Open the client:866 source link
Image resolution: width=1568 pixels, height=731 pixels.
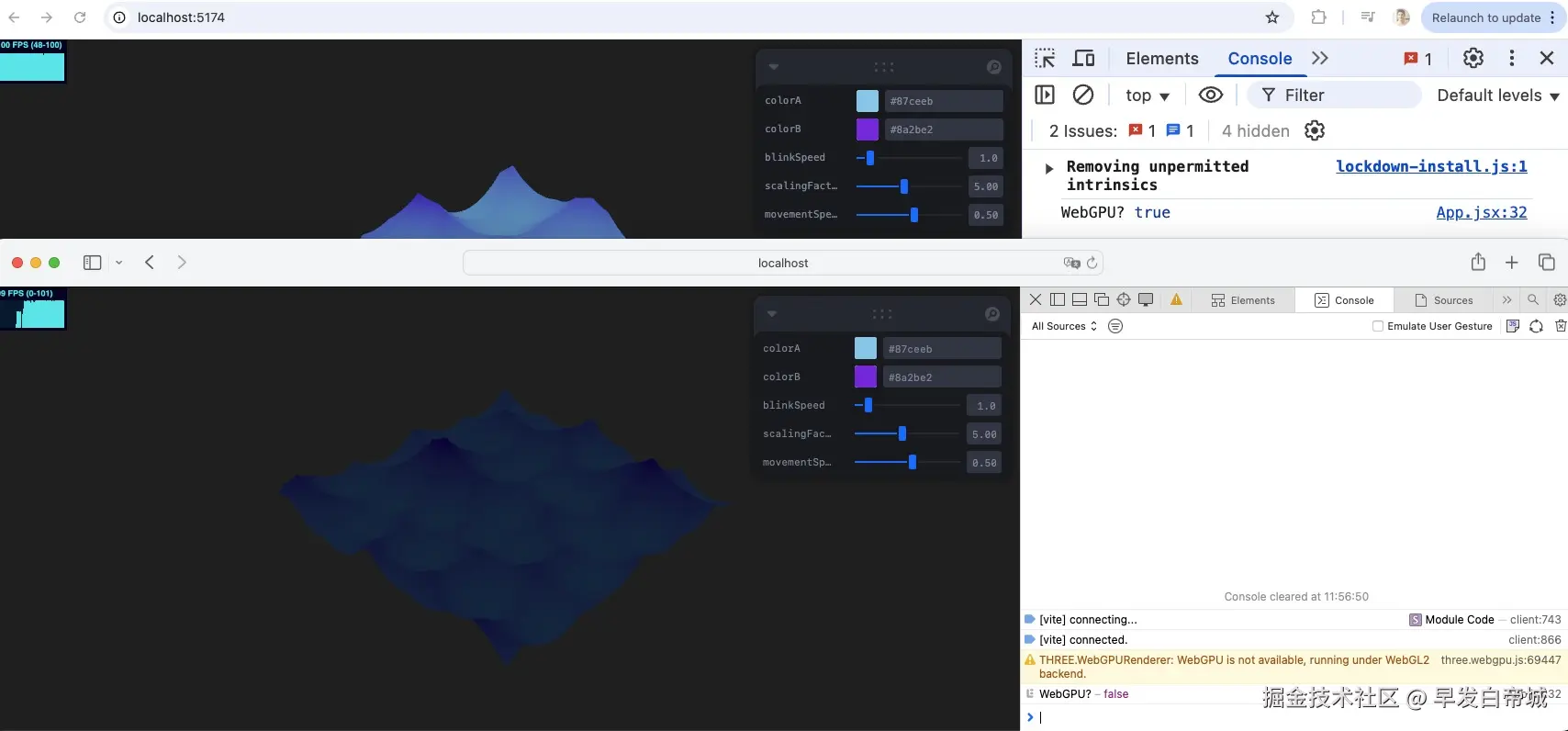point(1535,640)
